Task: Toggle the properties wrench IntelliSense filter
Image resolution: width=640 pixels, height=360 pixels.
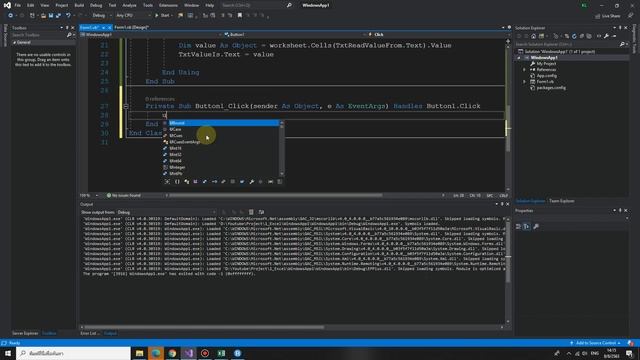Action: pos(252,182)
